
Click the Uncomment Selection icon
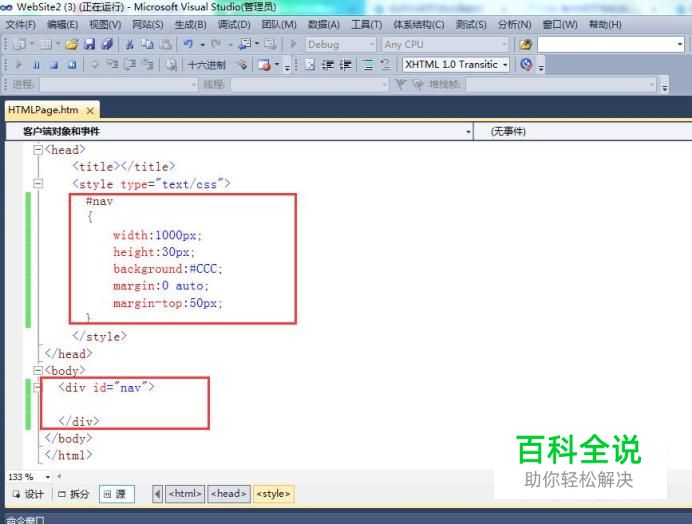coord(385,65)
